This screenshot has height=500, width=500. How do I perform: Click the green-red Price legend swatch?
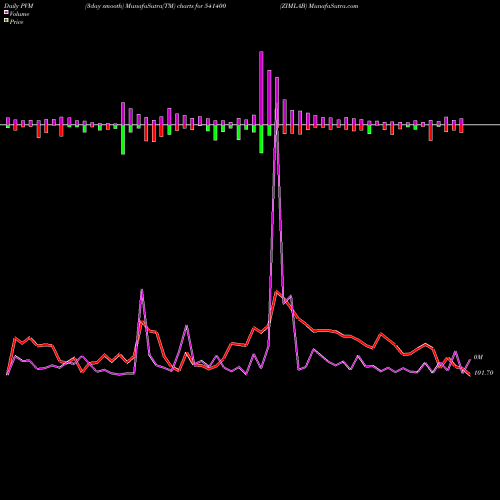(x=6, y=21)
